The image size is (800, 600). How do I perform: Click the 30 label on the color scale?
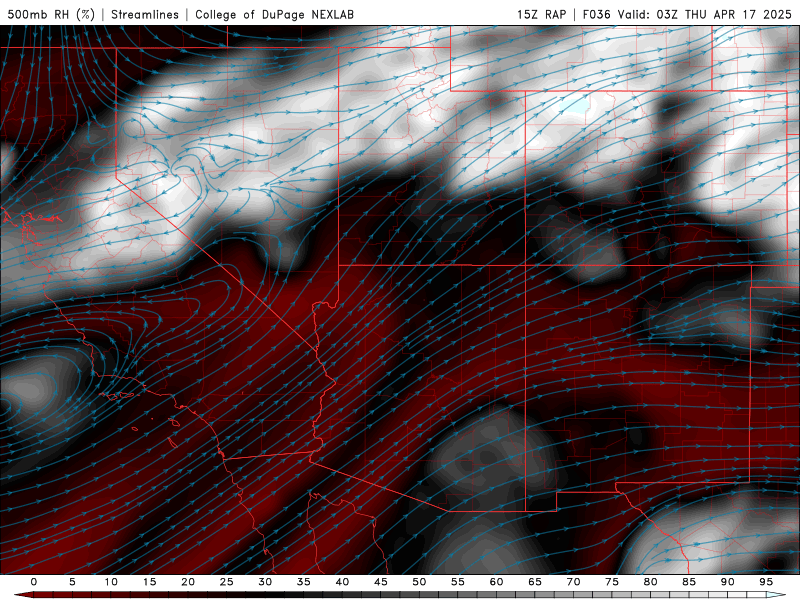point(265,582)
